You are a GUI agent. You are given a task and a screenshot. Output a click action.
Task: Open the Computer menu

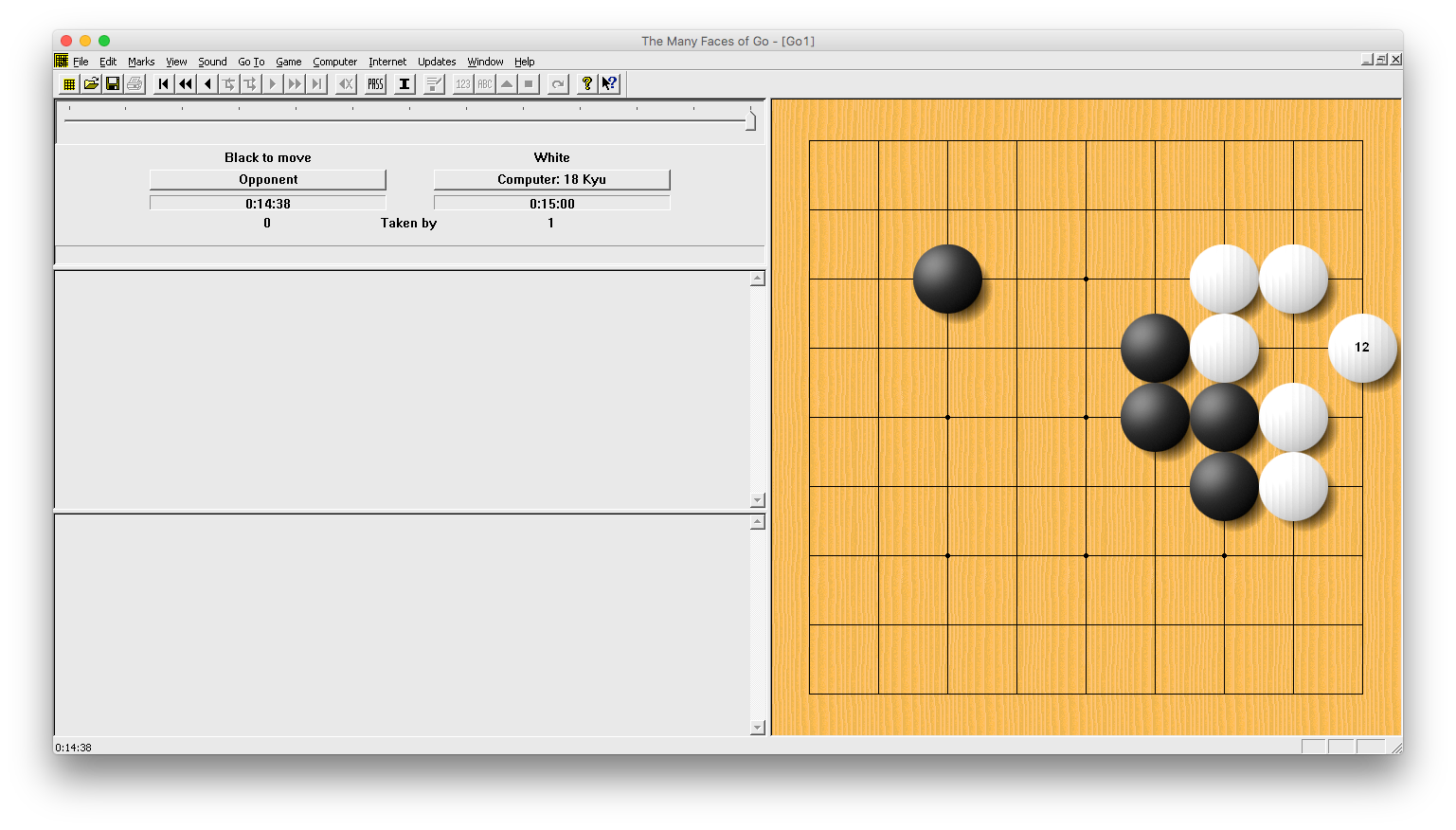334,62
